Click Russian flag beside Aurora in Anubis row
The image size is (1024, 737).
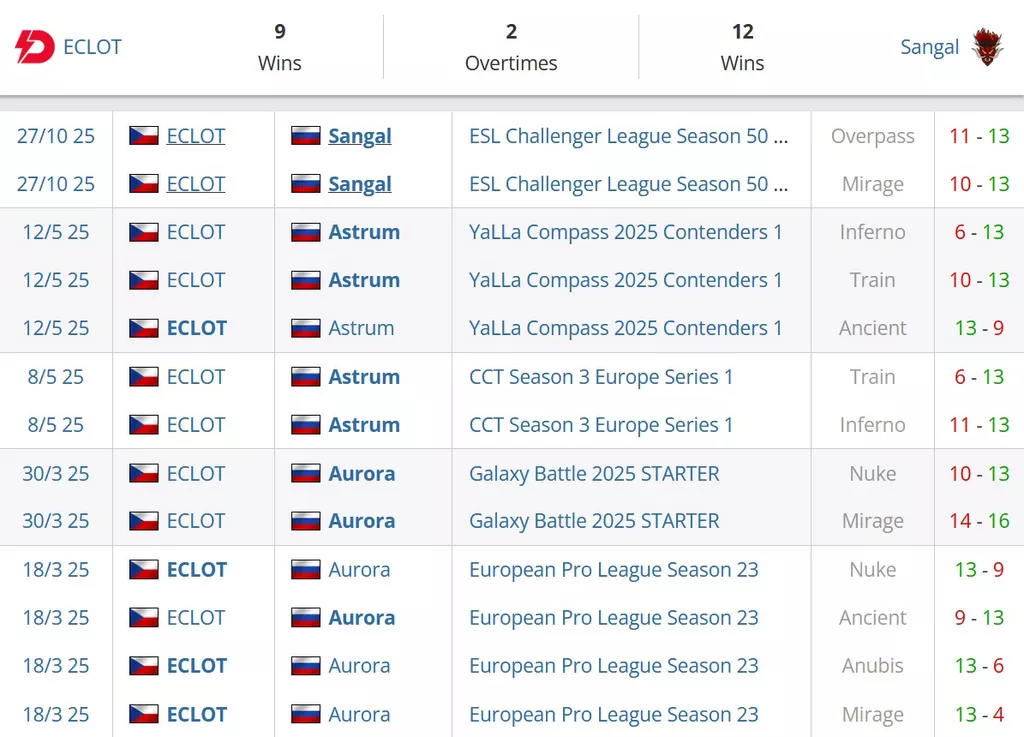click(x=305, y=666)
